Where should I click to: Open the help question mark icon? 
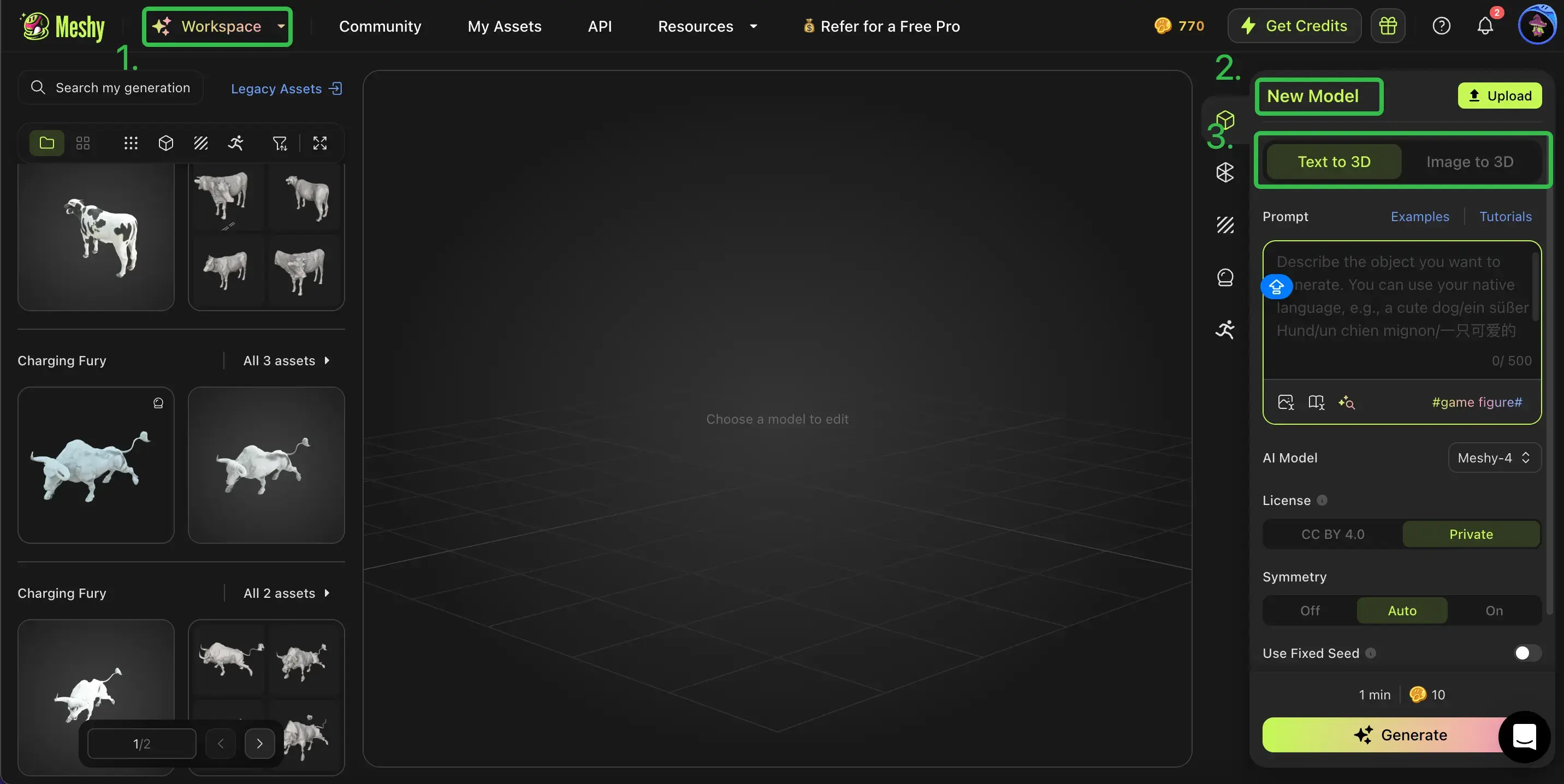(x=1441, y=26)
